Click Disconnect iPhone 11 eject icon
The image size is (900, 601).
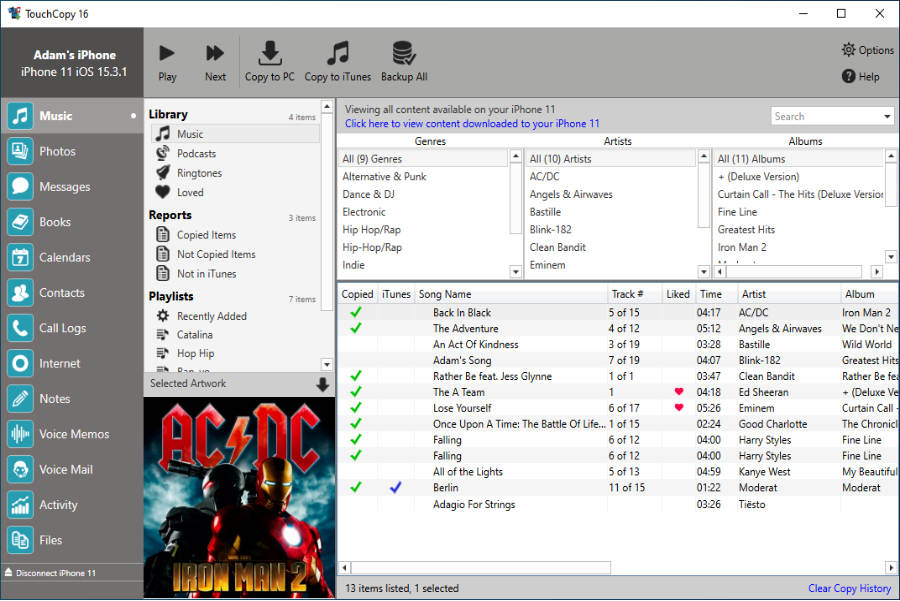tap(9, 572)
